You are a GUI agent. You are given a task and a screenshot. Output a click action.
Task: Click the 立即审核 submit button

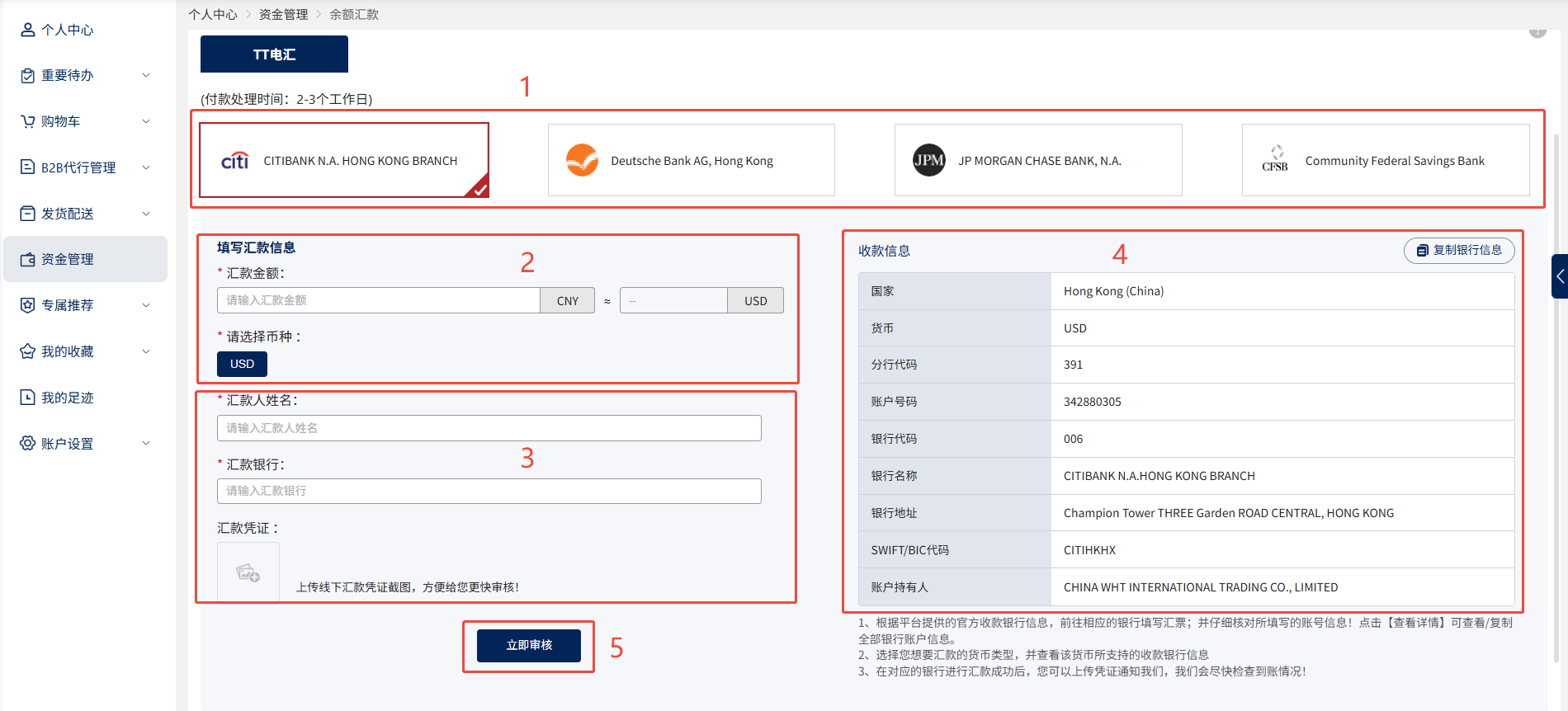[x=529, y=645]
